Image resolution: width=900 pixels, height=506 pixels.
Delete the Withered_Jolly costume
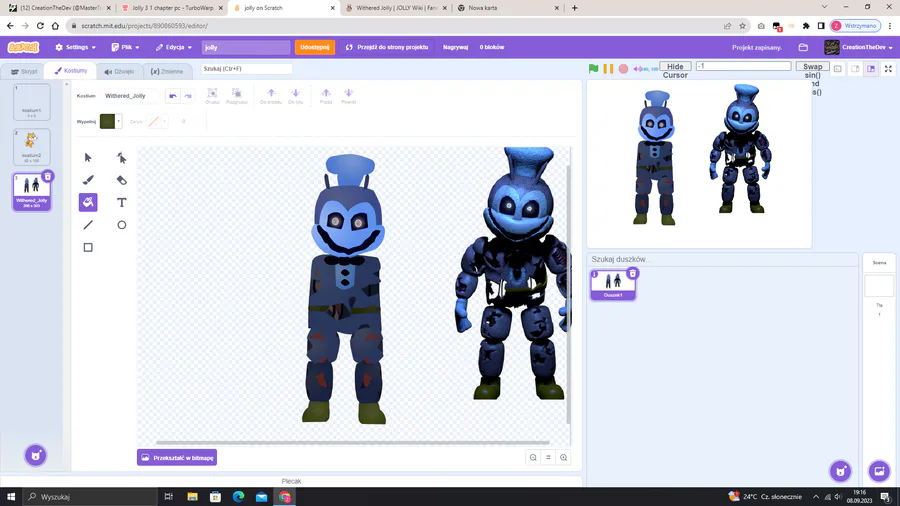coord(48,177)
